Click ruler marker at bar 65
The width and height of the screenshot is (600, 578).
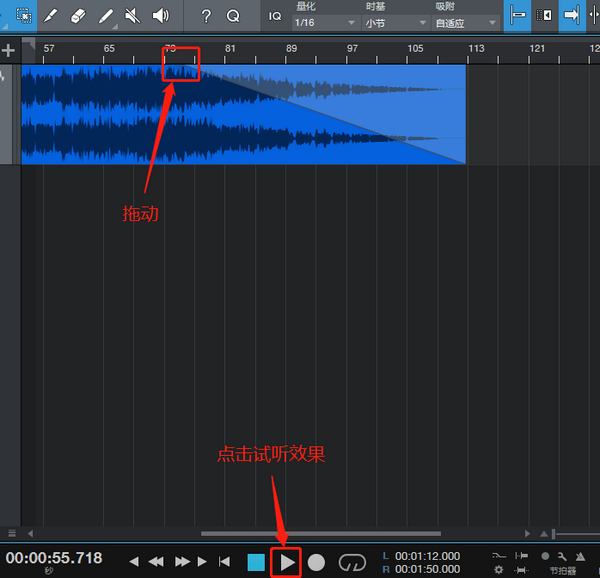tap(109, 49)
